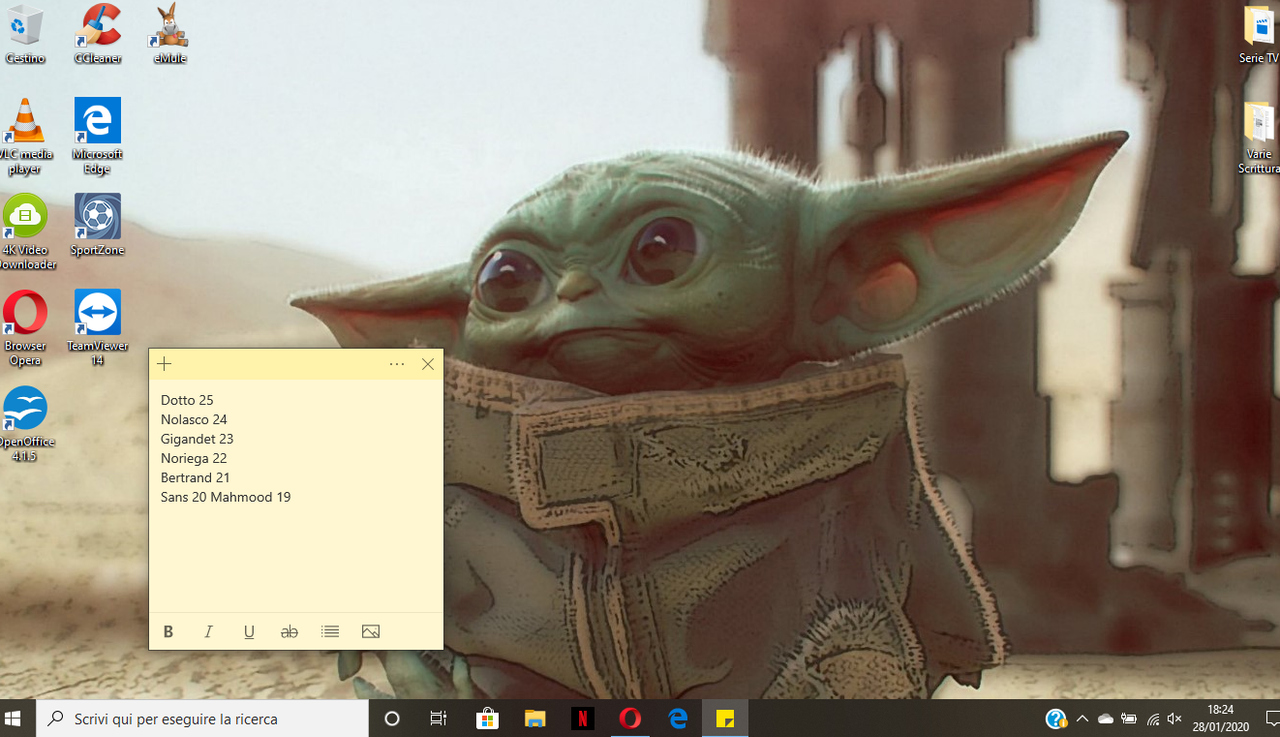The height and width of the screenshot is (737, 1280).
Task: Click the help question mark tray icon
Action: tap(1056, 719)
